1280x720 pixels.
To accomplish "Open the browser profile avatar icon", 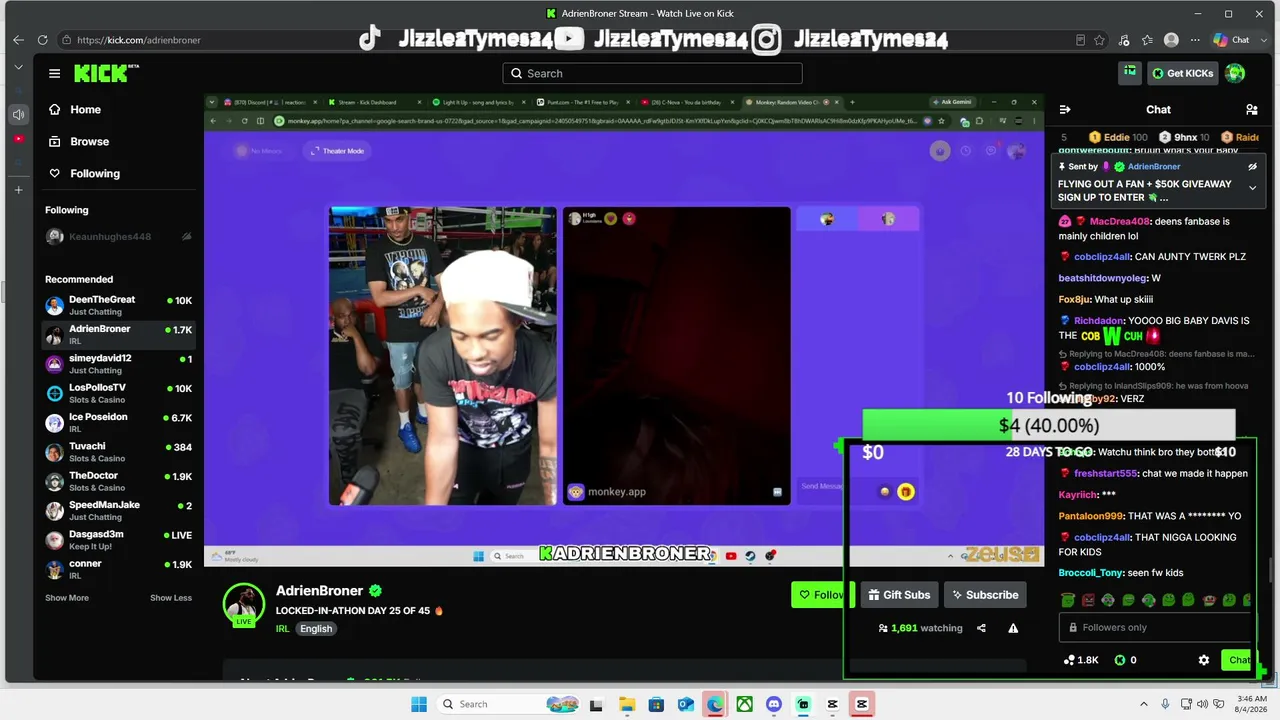I will click(1171, 40).
